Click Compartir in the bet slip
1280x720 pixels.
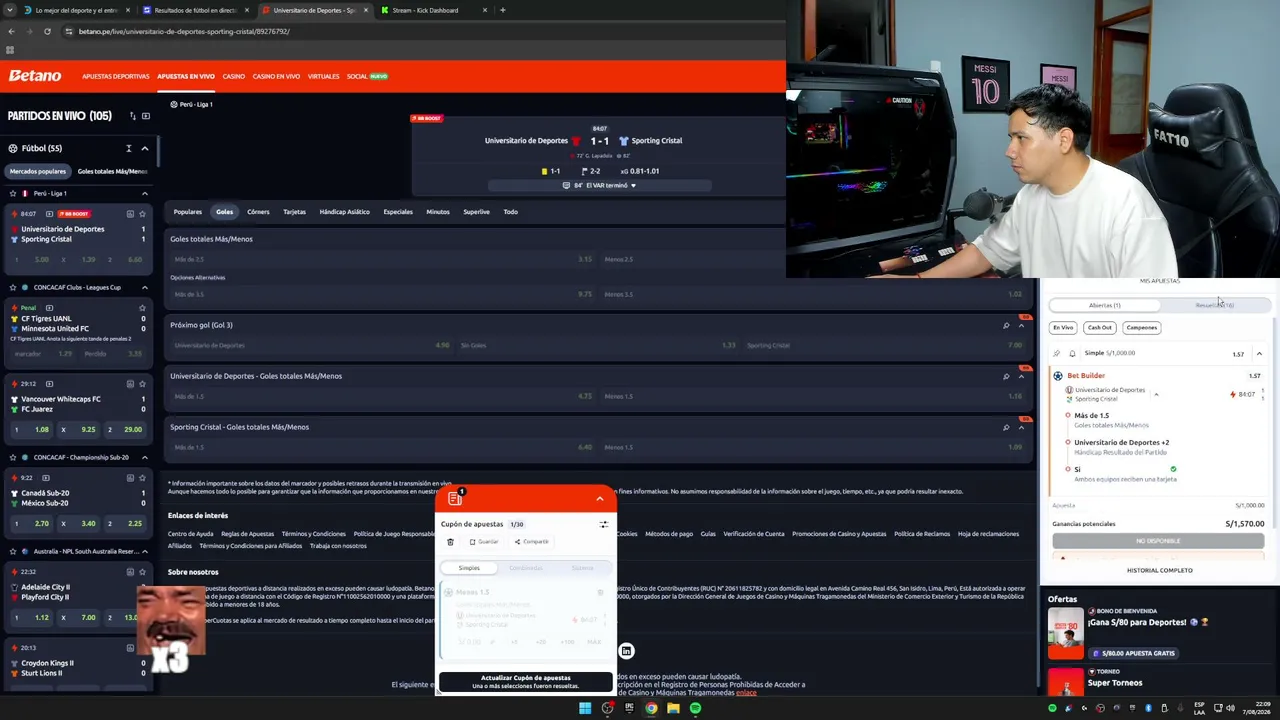coord(531,542)
